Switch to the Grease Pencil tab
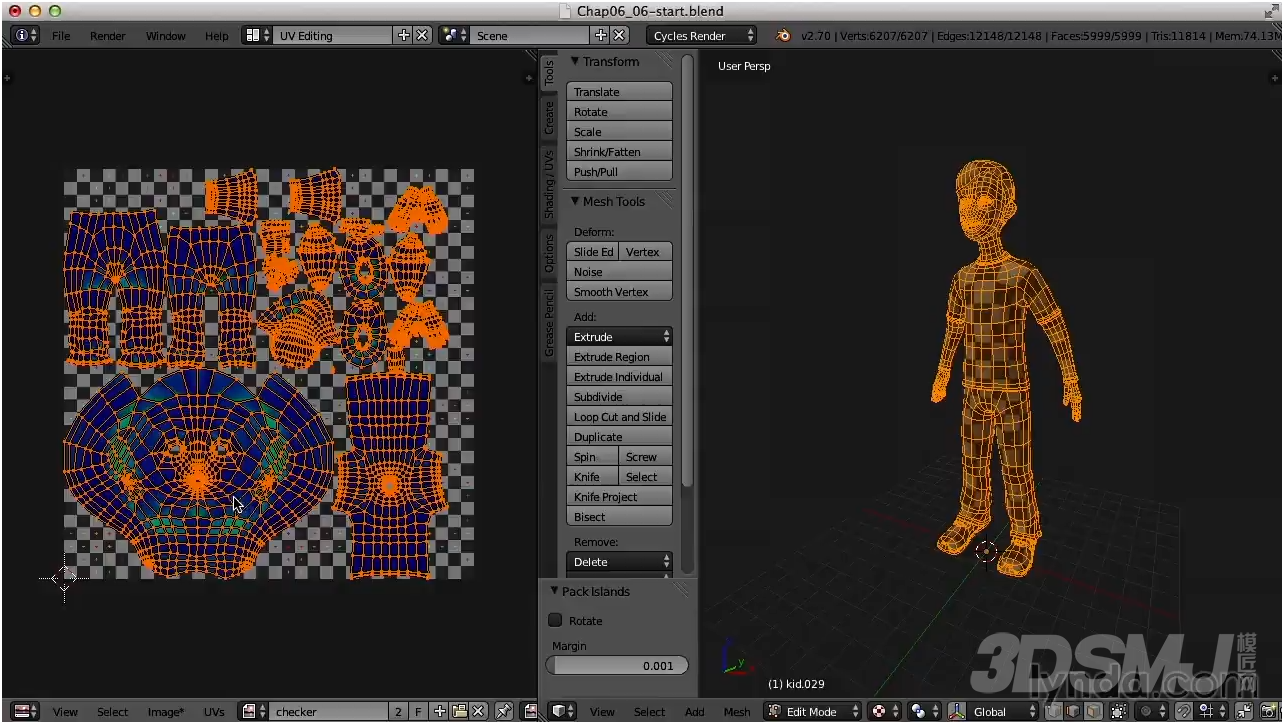Viewport: 1284px width, 724px height. [549, 322]
